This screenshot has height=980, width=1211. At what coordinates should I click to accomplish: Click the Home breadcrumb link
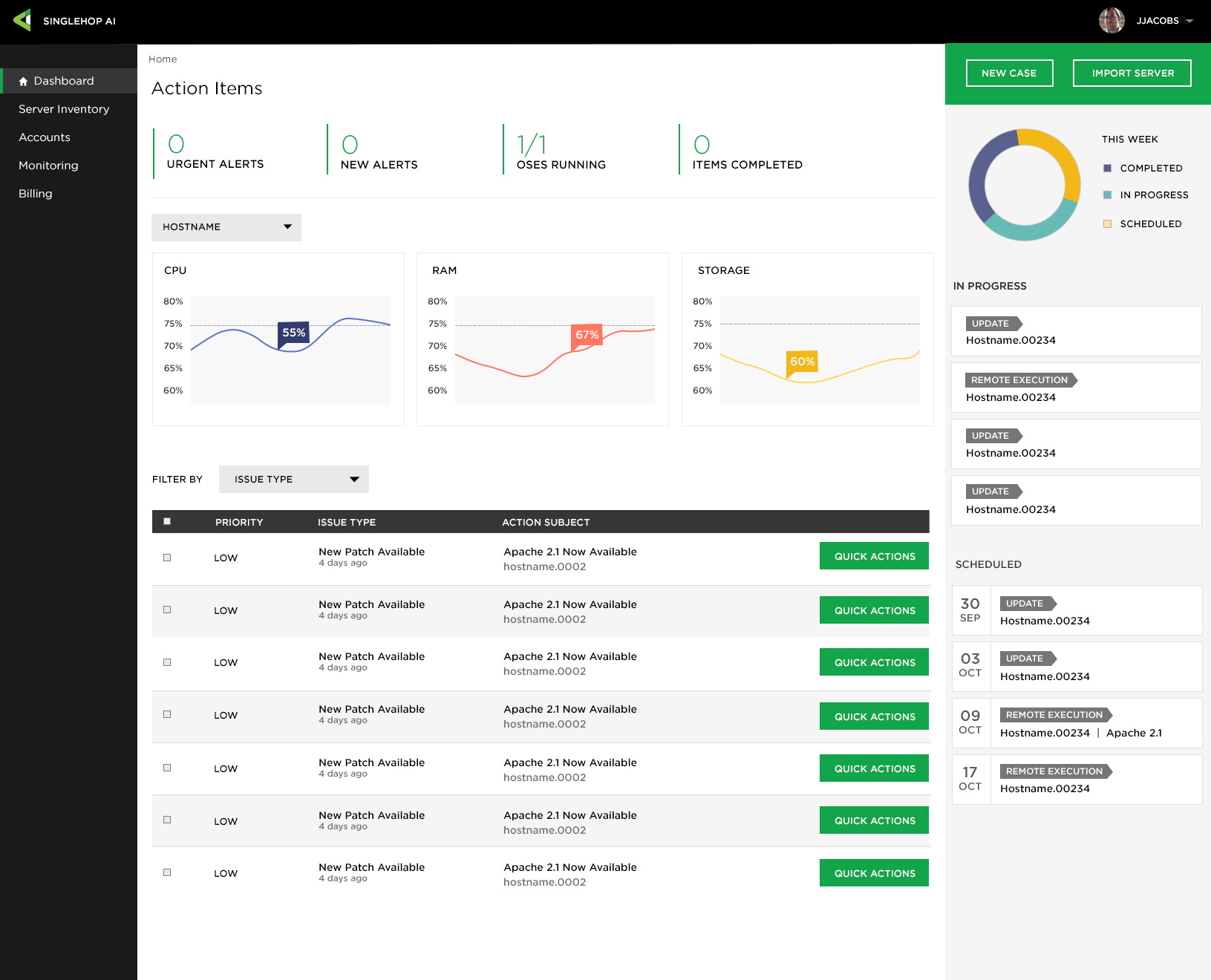point(163,59)
